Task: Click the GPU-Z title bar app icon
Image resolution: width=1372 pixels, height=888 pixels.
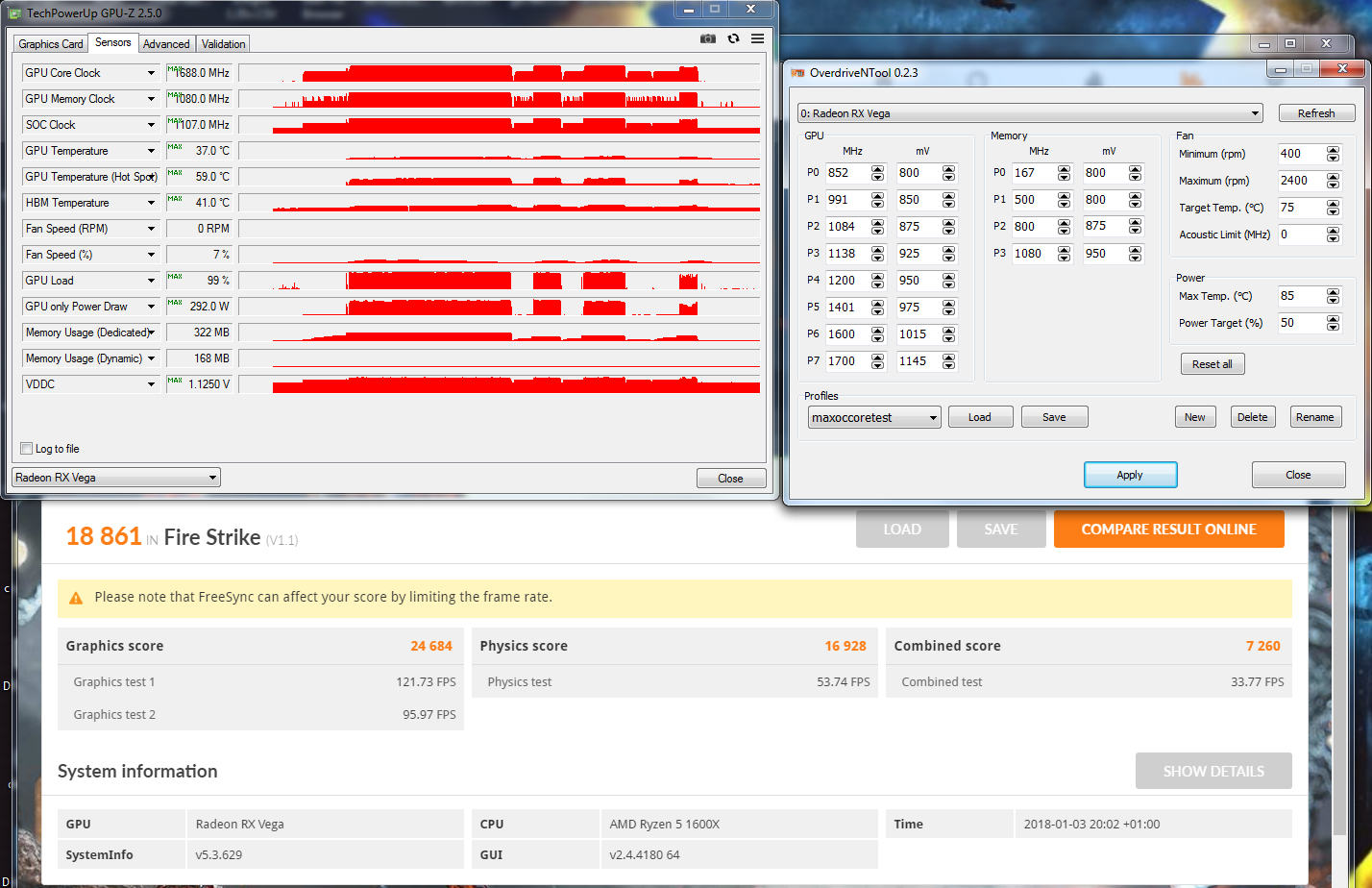Action: pos(14,12)
